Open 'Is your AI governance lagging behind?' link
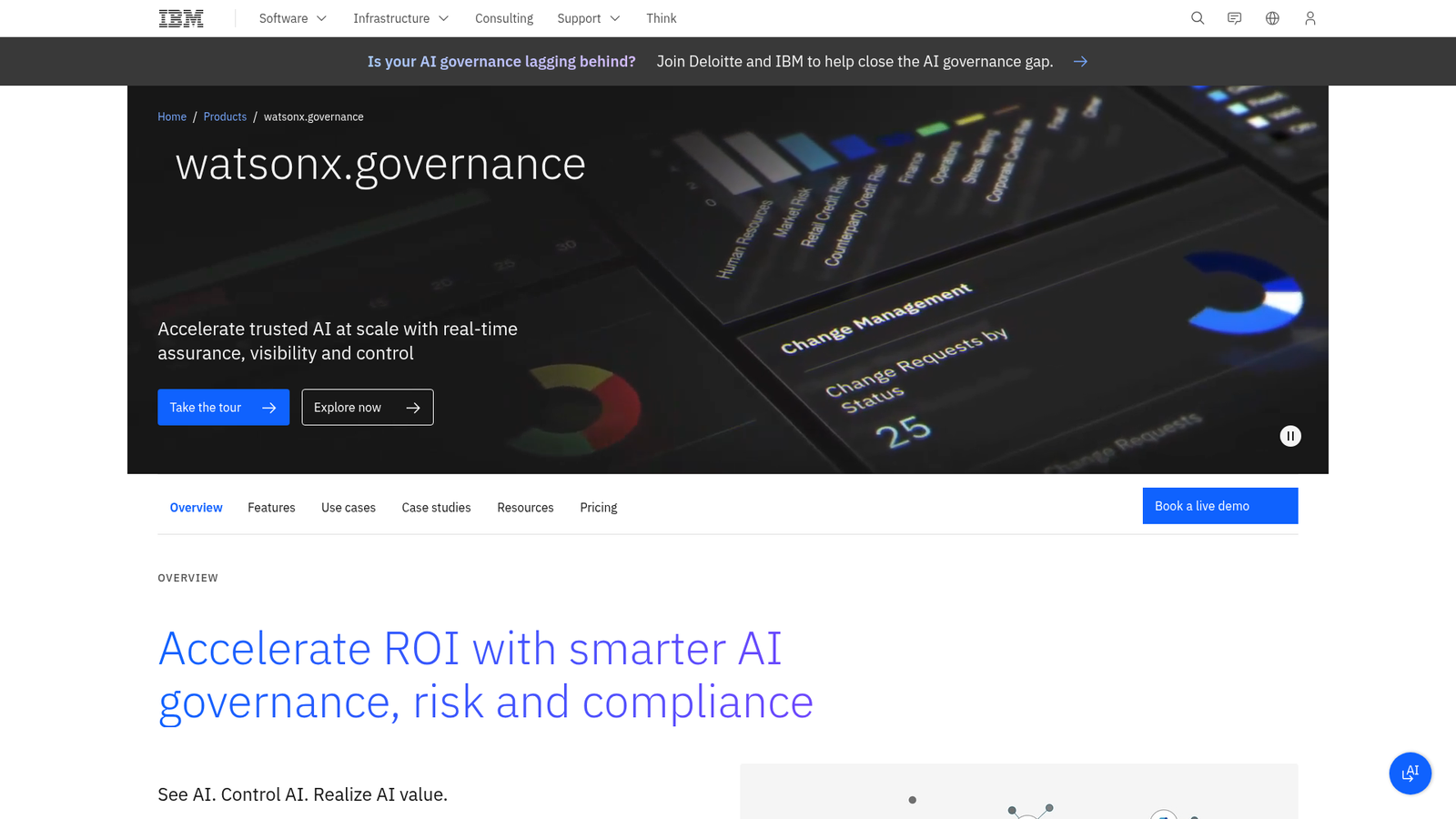This screenshot has width=1456, height=819. 501,61
